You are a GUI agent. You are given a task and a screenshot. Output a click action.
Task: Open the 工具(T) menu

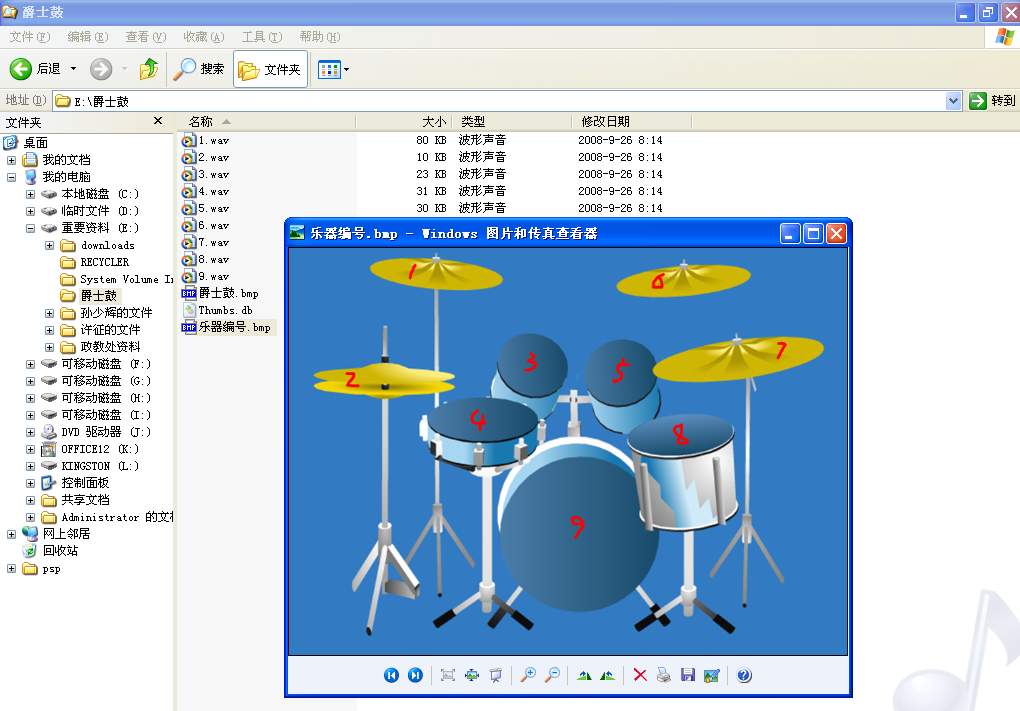tap(261, 37)
